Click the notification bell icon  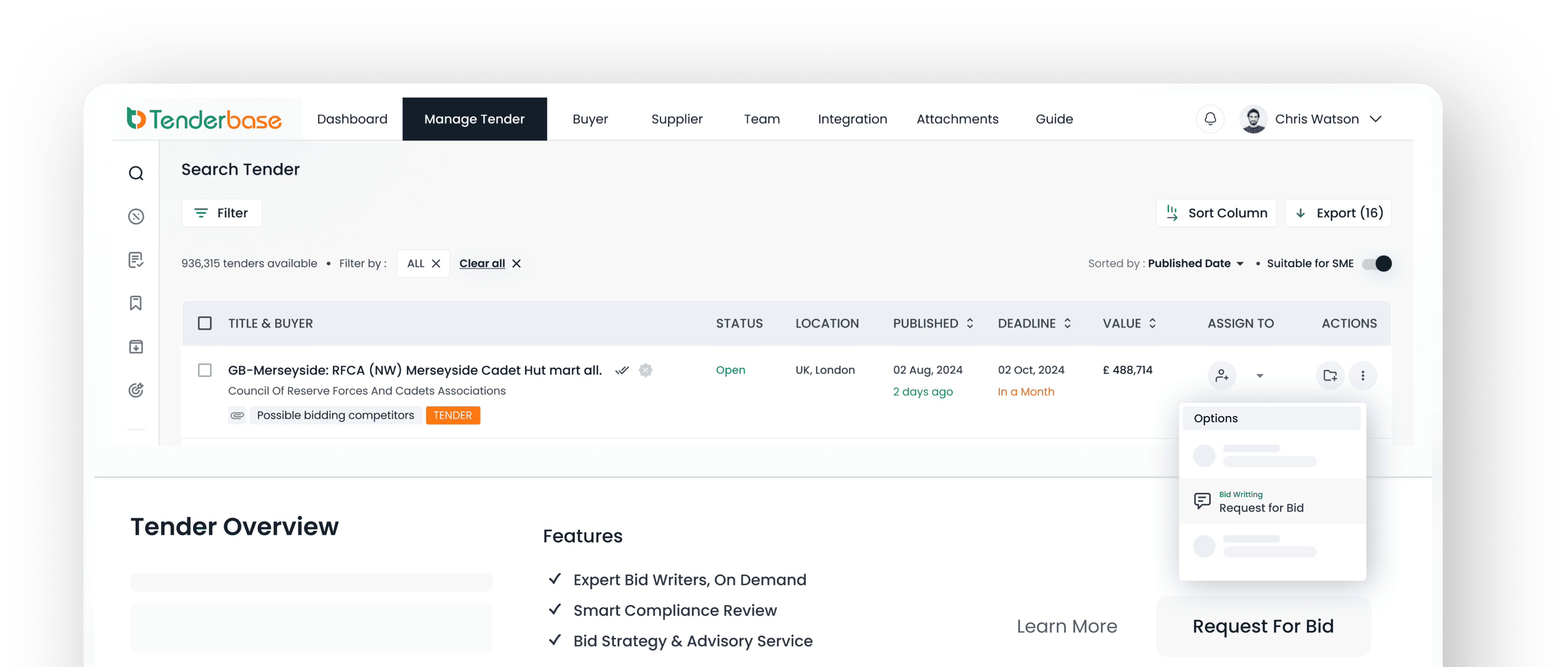(1210, 119)
